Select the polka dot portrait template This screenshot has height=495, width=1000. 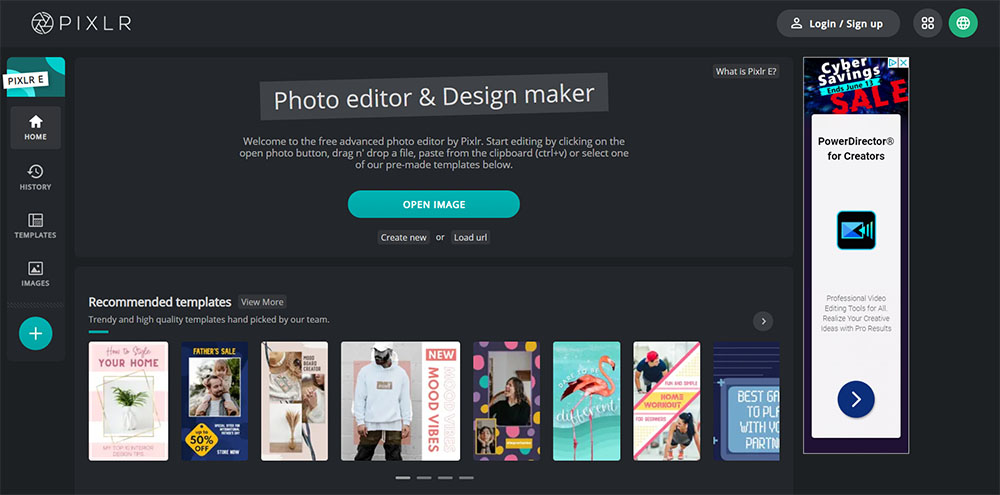[506, 401]
